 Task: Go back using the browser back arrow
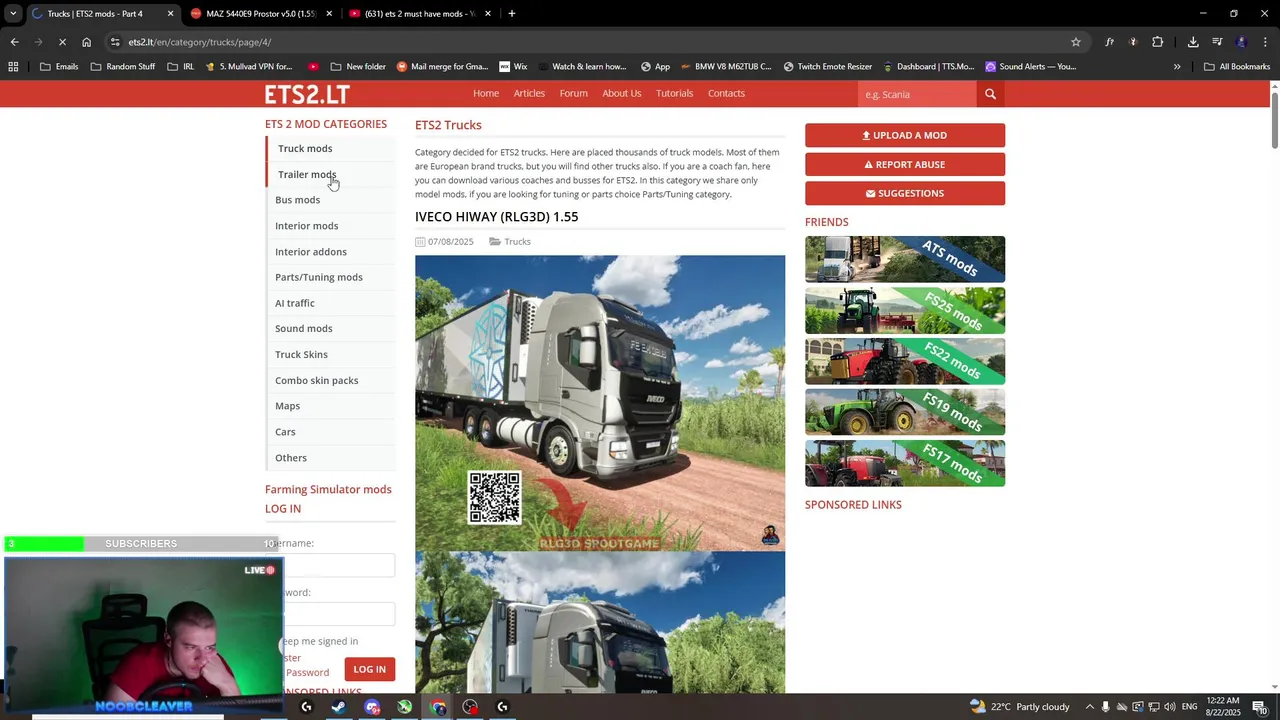(14, 42)
